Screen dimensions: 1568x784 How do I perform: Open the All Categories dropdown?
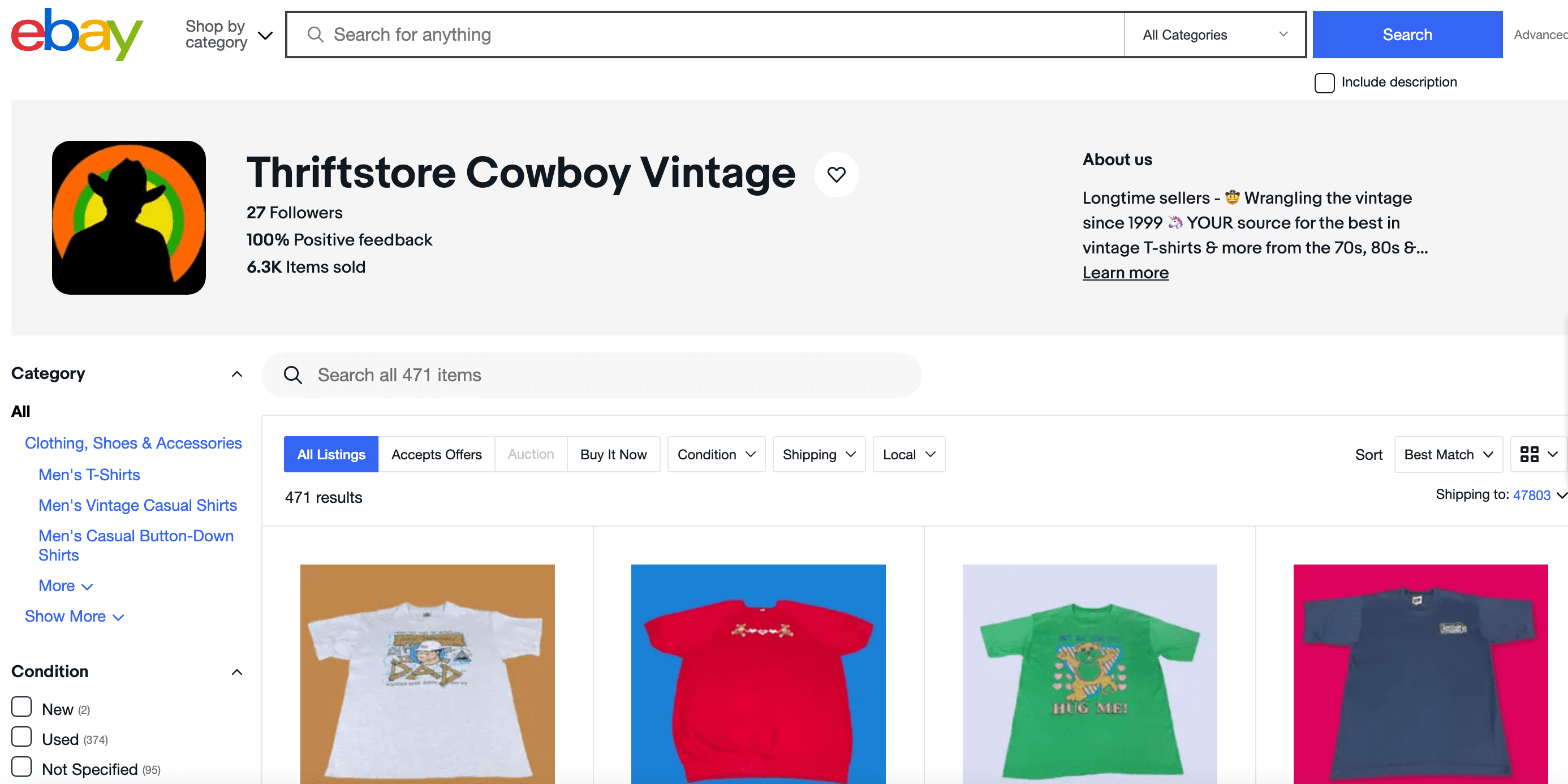tap(1214, 35)
